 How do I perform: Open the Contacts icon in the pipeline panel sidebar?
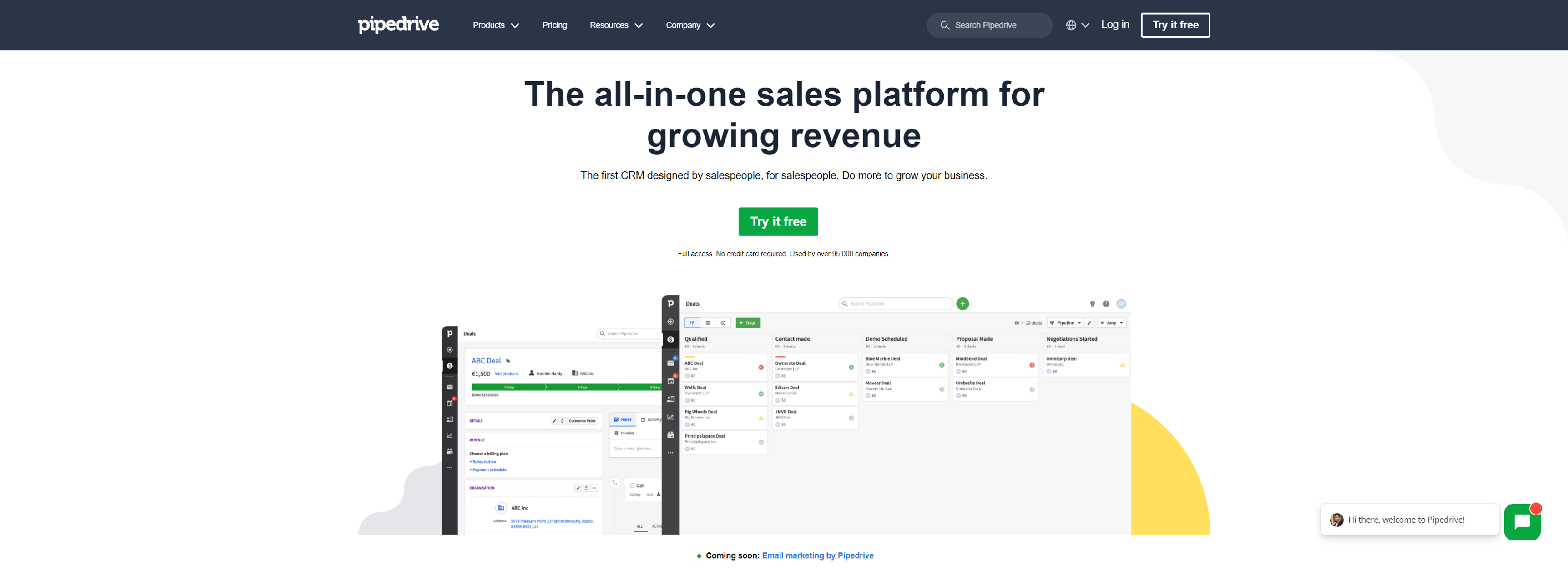point(670,399)
